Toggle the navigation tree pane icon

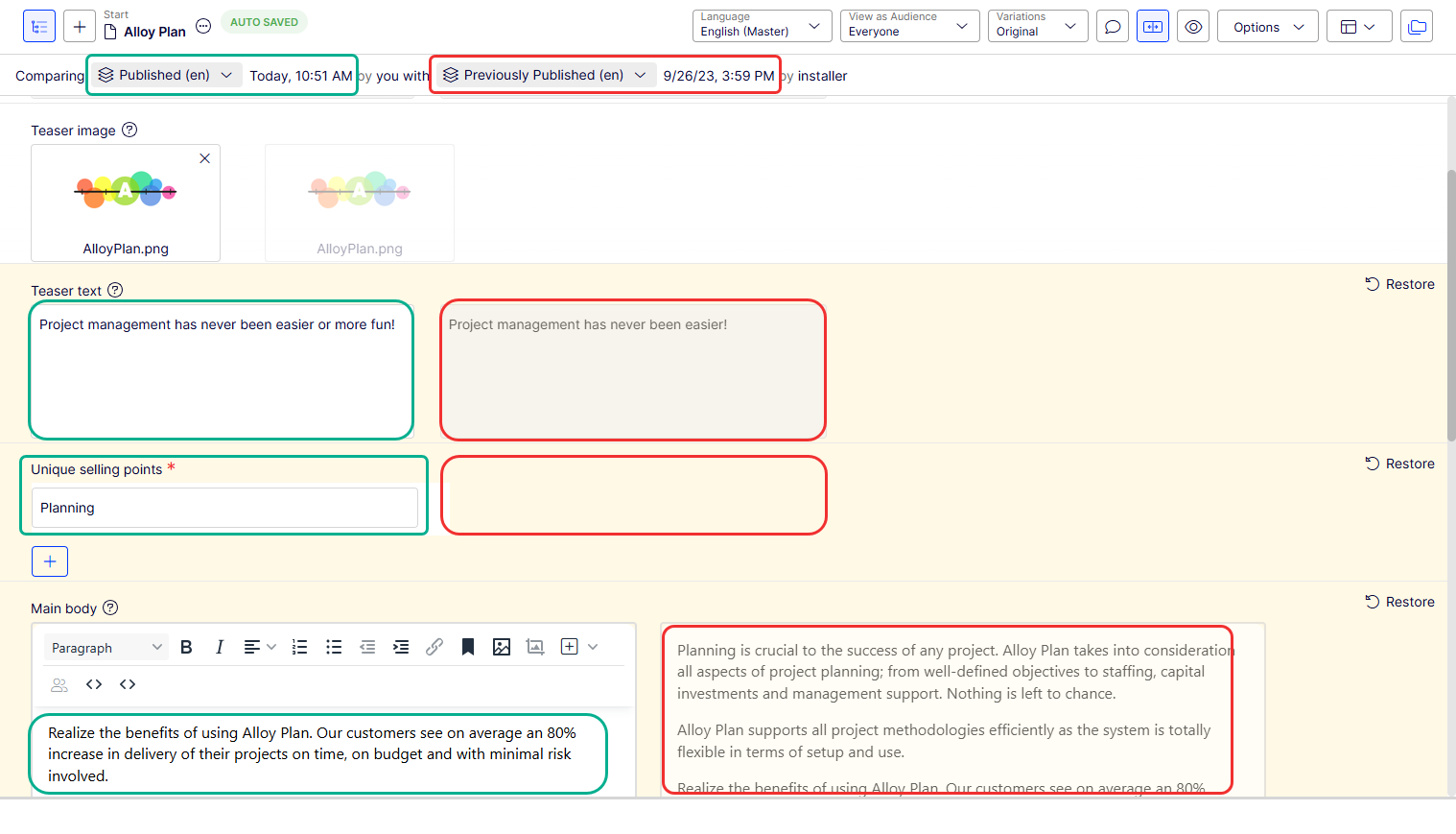tap(39, 26)
